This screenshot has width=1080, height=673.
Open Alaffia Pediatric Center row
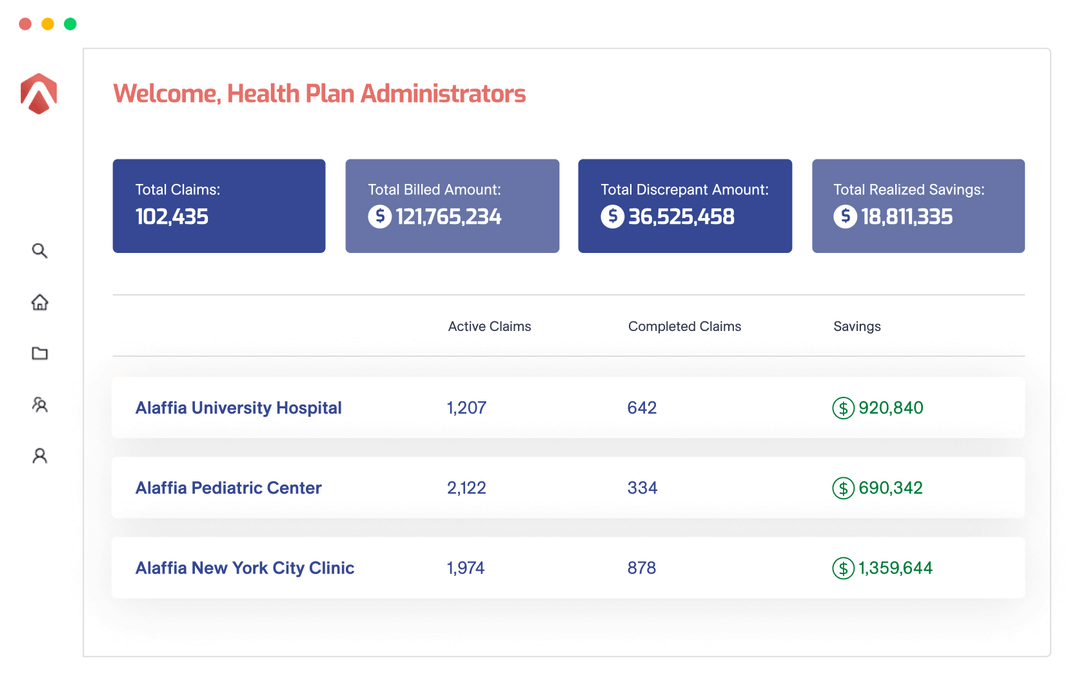click(228, 488)
